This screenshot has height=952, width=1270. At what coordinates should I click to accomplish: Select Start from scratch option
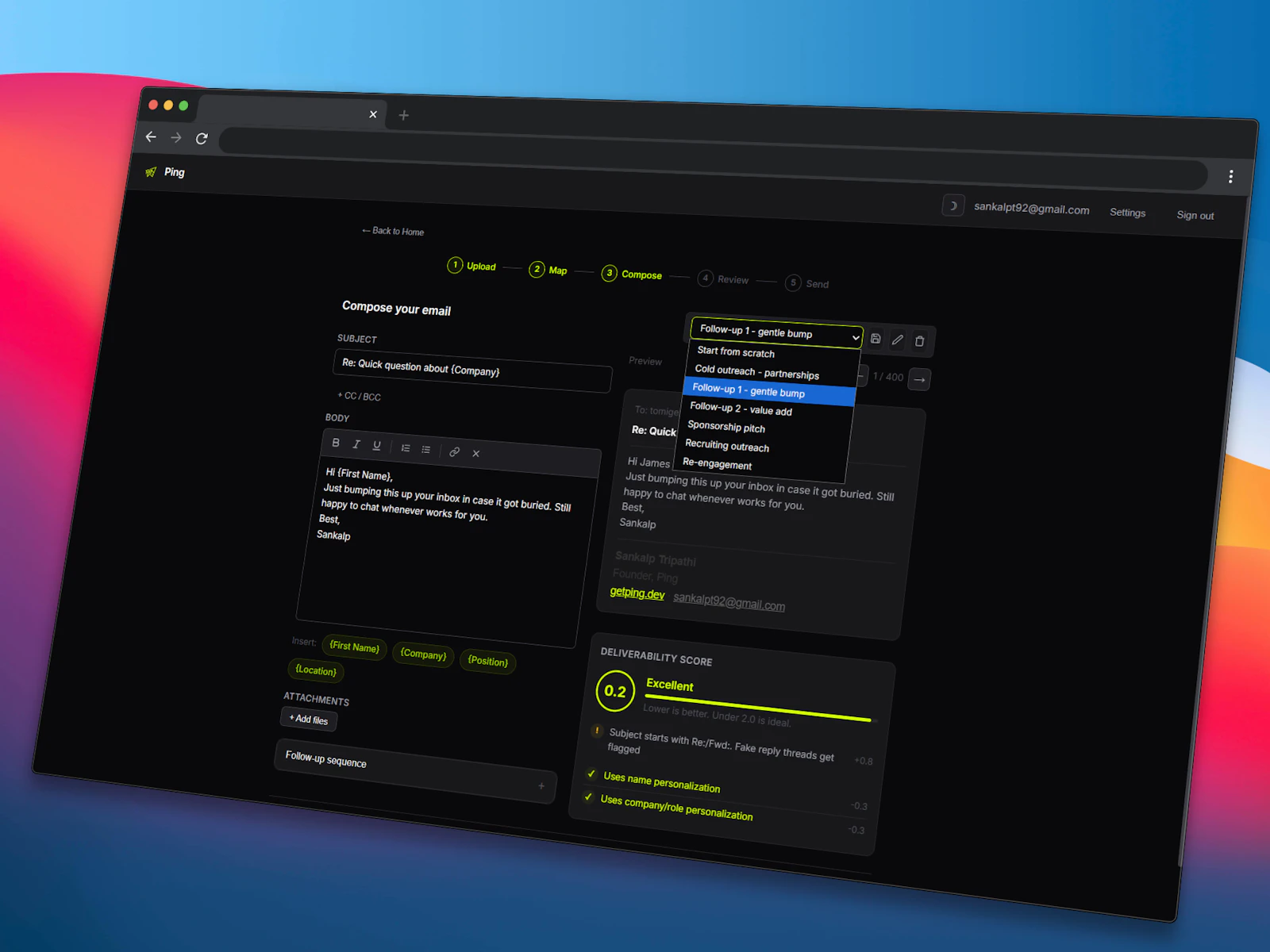(736, 351)
